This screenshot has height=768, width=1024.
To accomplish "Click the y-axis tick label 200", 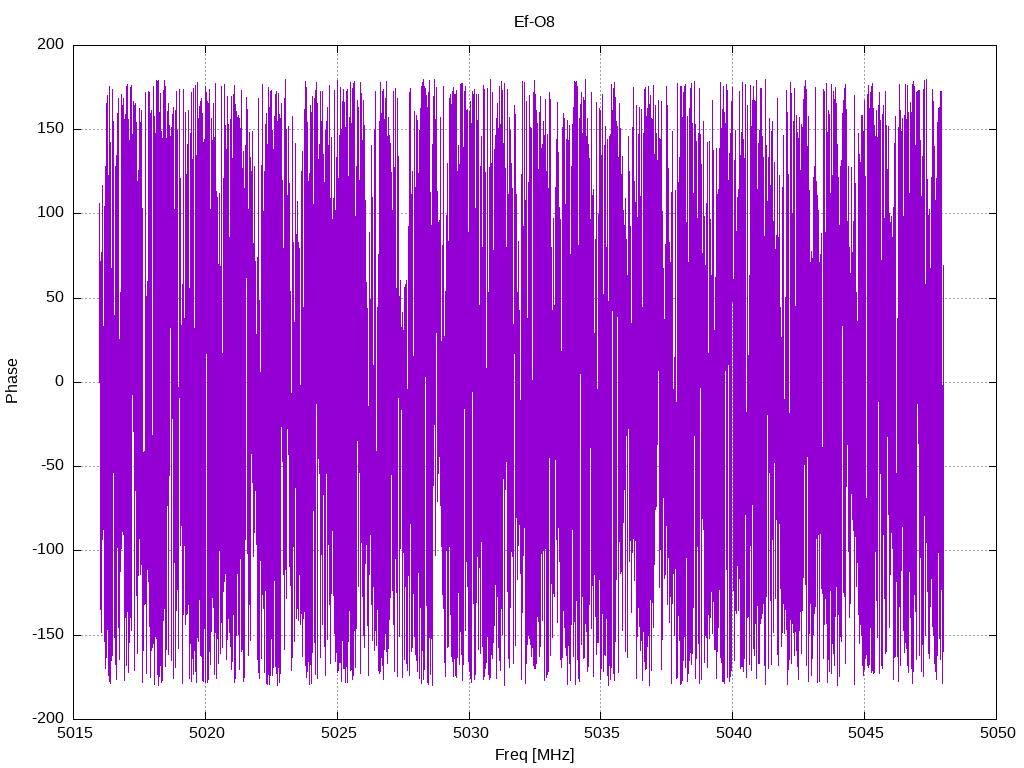I will (x=51, y=44).
